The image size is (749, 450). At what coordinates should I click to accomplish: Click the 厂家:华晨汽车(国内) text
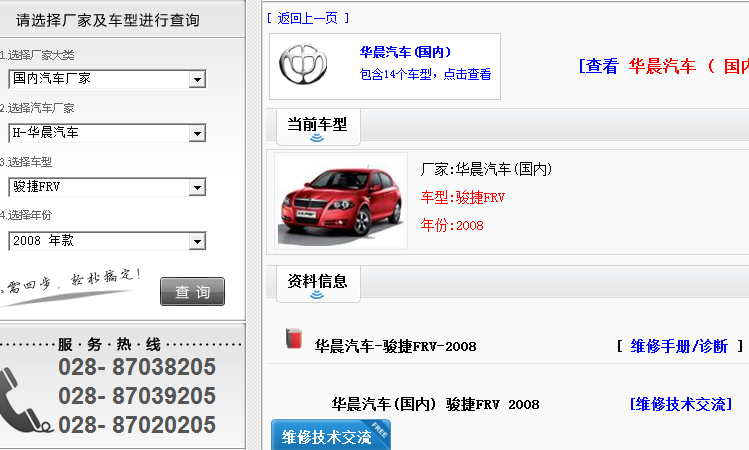pyautogui.click(x=486, y=169)
